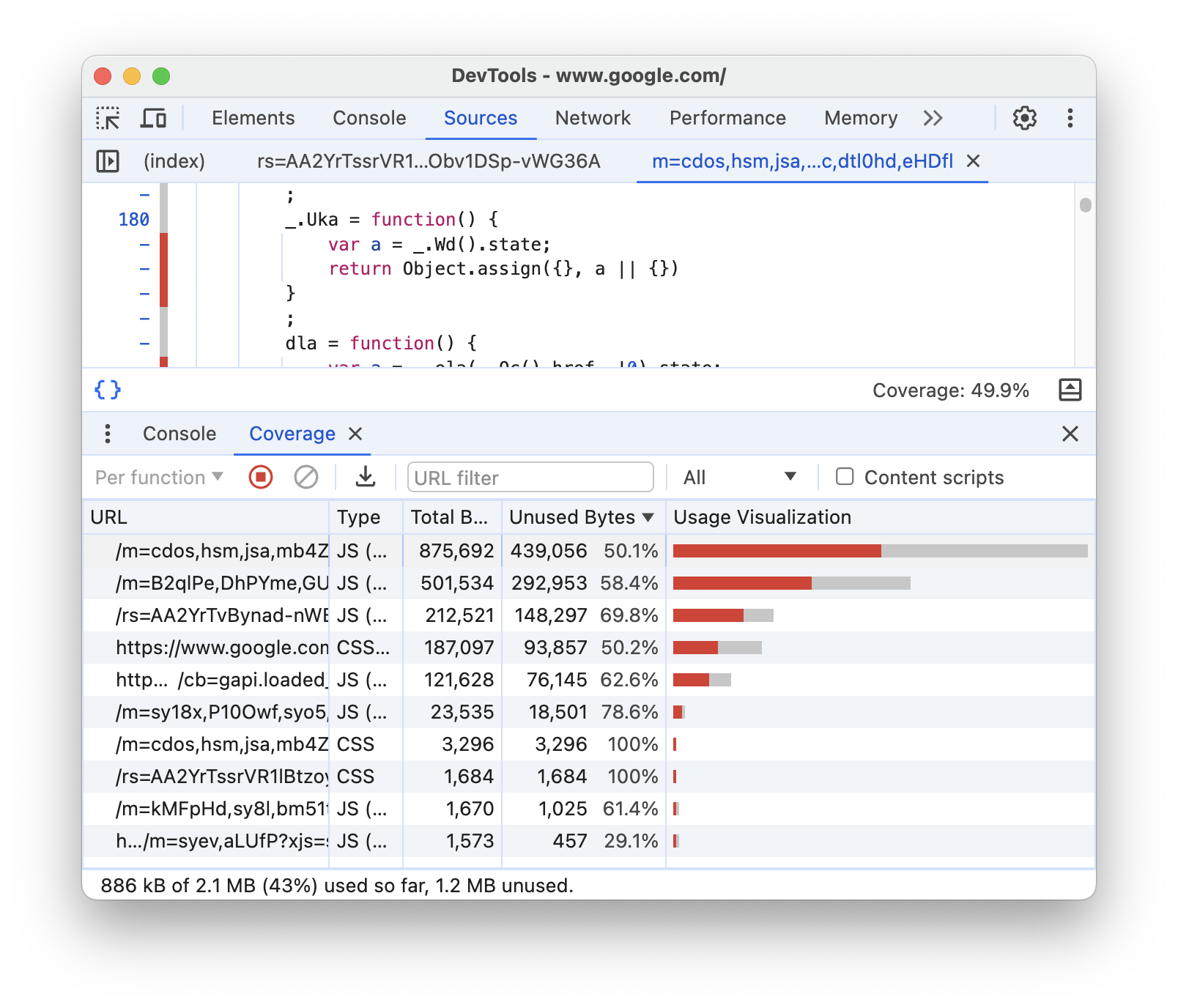
Task: Expand hidden panels with the chevron
Action: coord(933,118)
